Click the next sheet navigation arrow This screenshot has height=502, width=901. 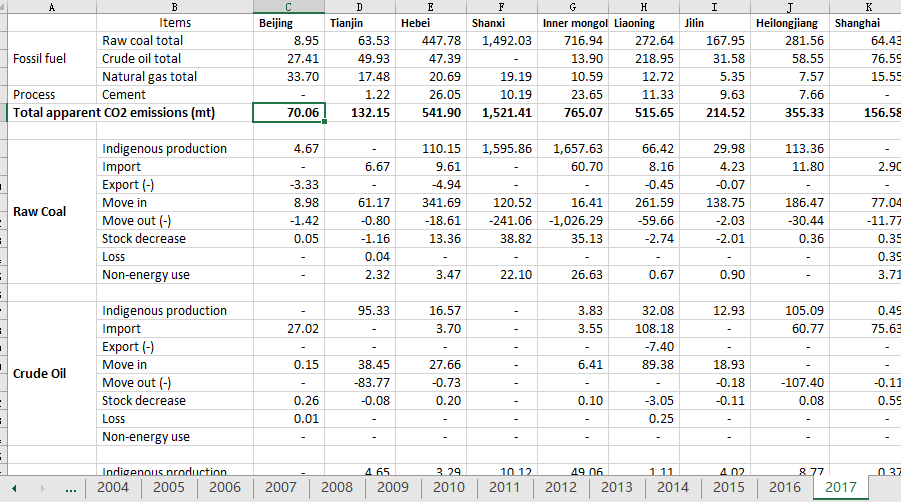[42, 489]
